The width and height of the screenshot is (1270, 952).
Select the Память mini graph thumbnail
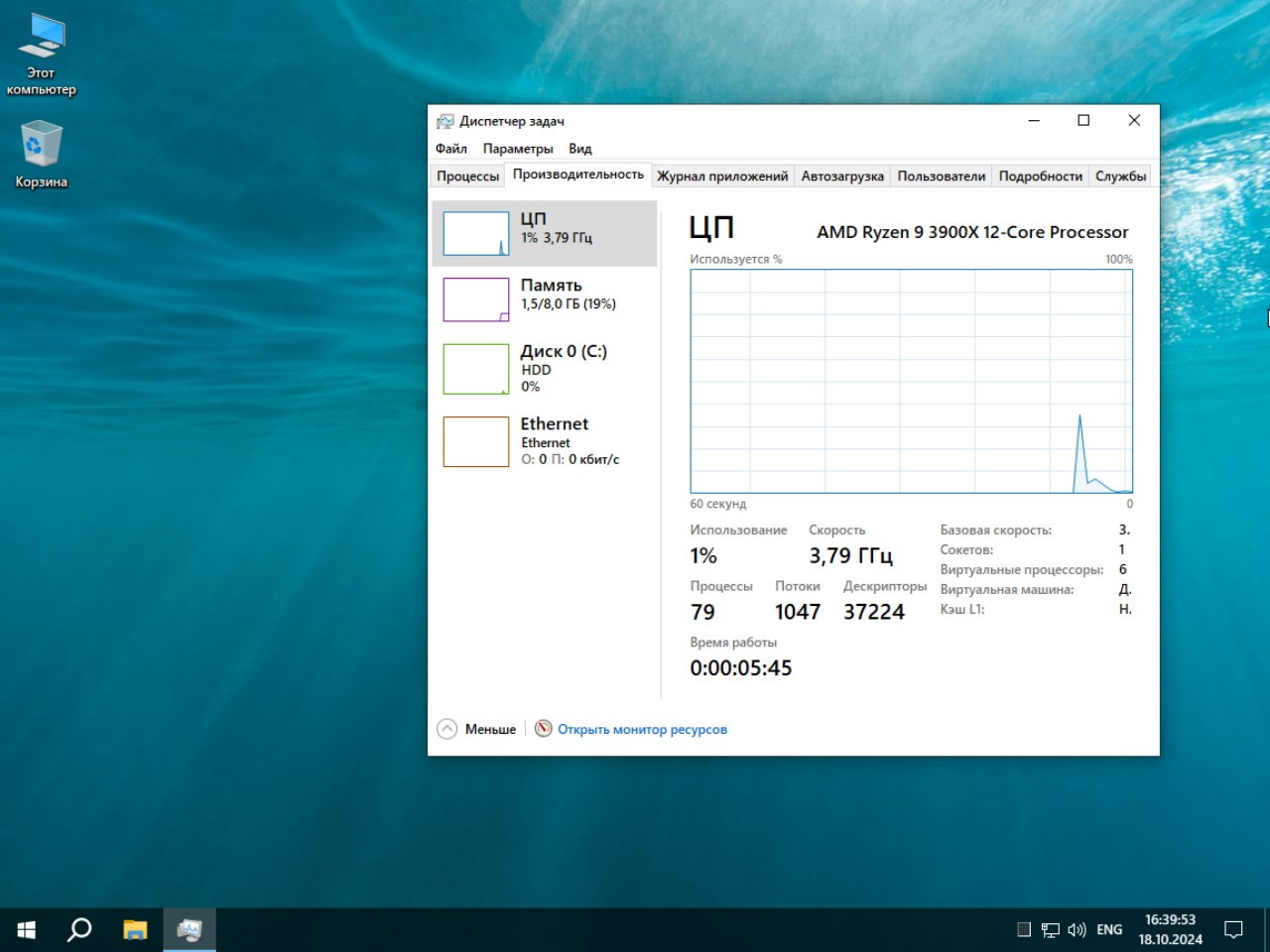(x=476, y=299)
